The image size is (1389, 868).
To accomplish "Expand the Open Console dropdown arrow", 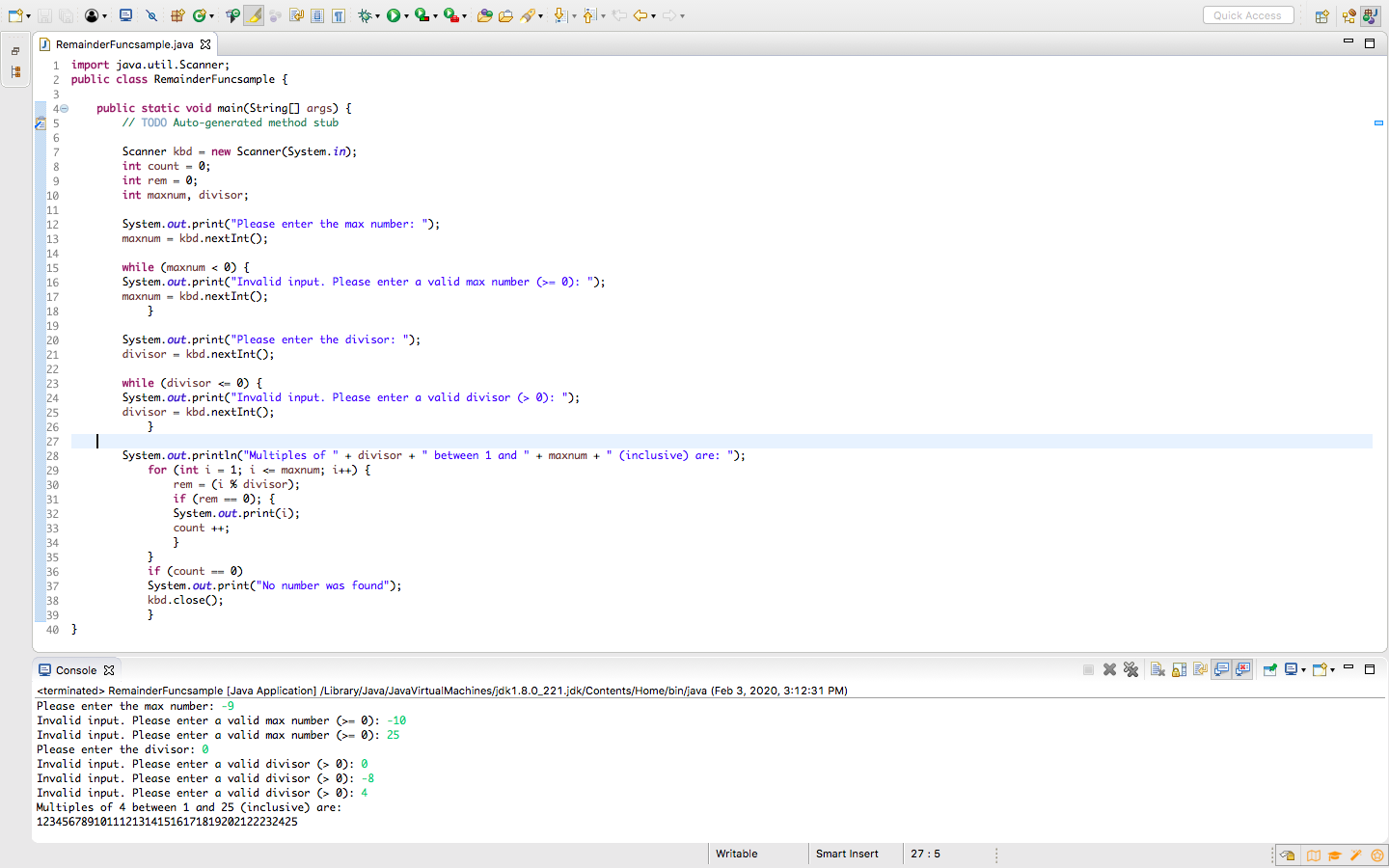I will click(x=1333, y=670).
